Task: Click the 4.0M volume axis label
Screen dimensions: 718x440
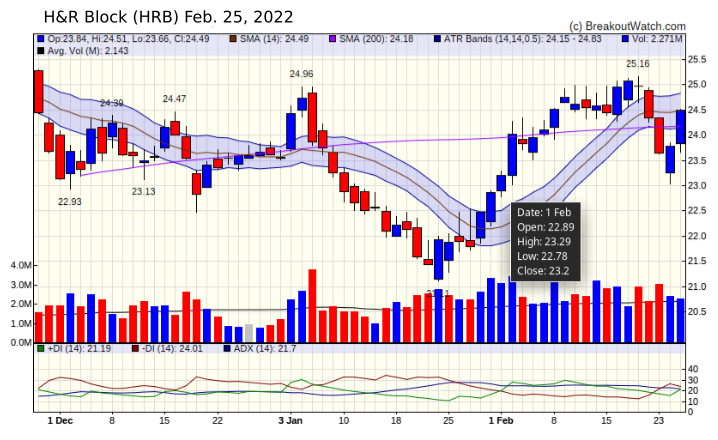Action: 21,266
